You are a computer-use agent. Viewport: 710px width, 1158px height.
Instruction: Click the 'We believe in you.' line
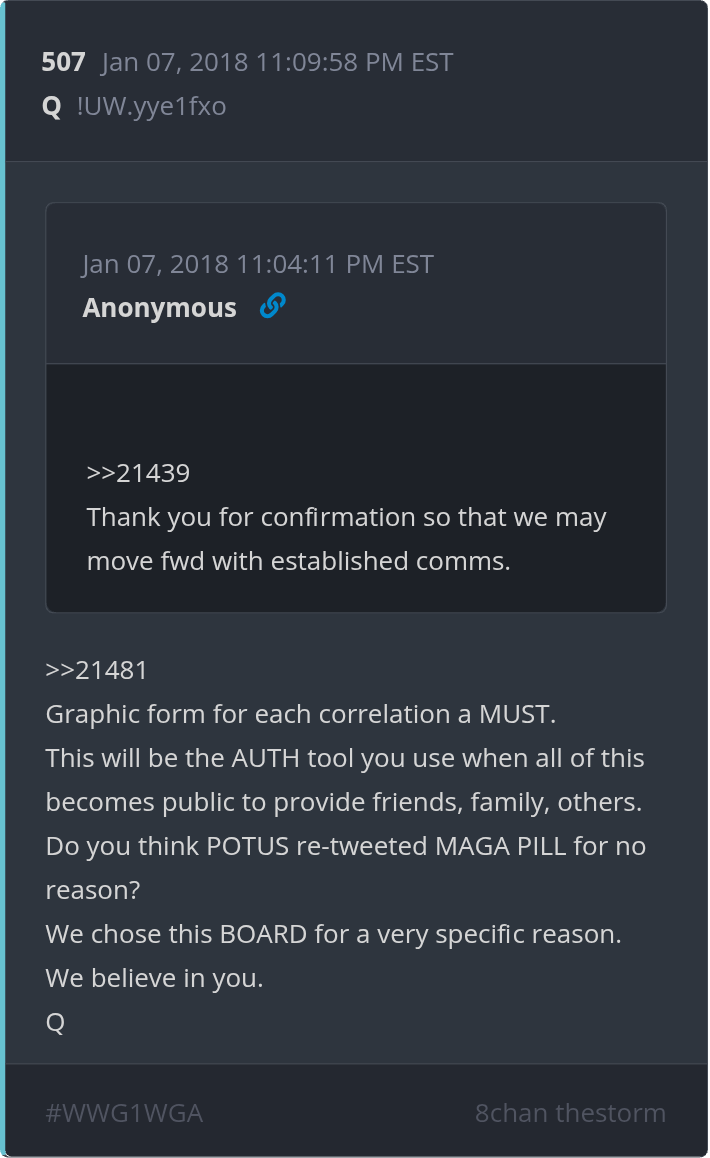tap(154, 978)
